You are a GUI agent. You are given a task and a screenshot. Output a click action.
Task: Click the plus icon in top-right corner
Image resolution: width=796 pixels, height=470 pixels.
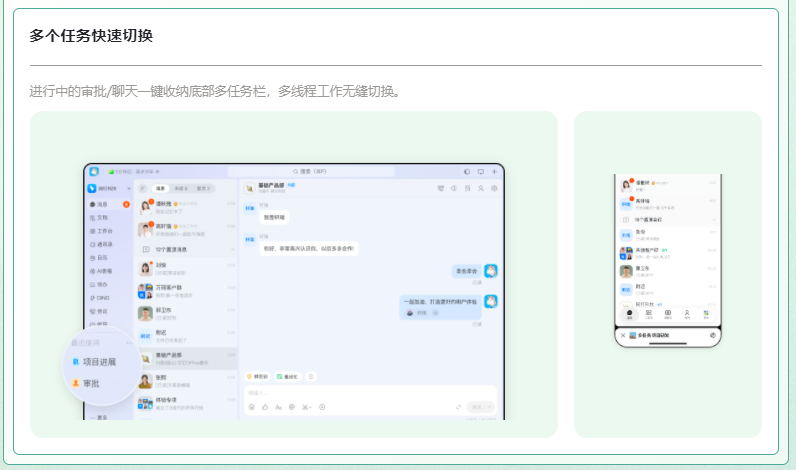tap(494, 172)
